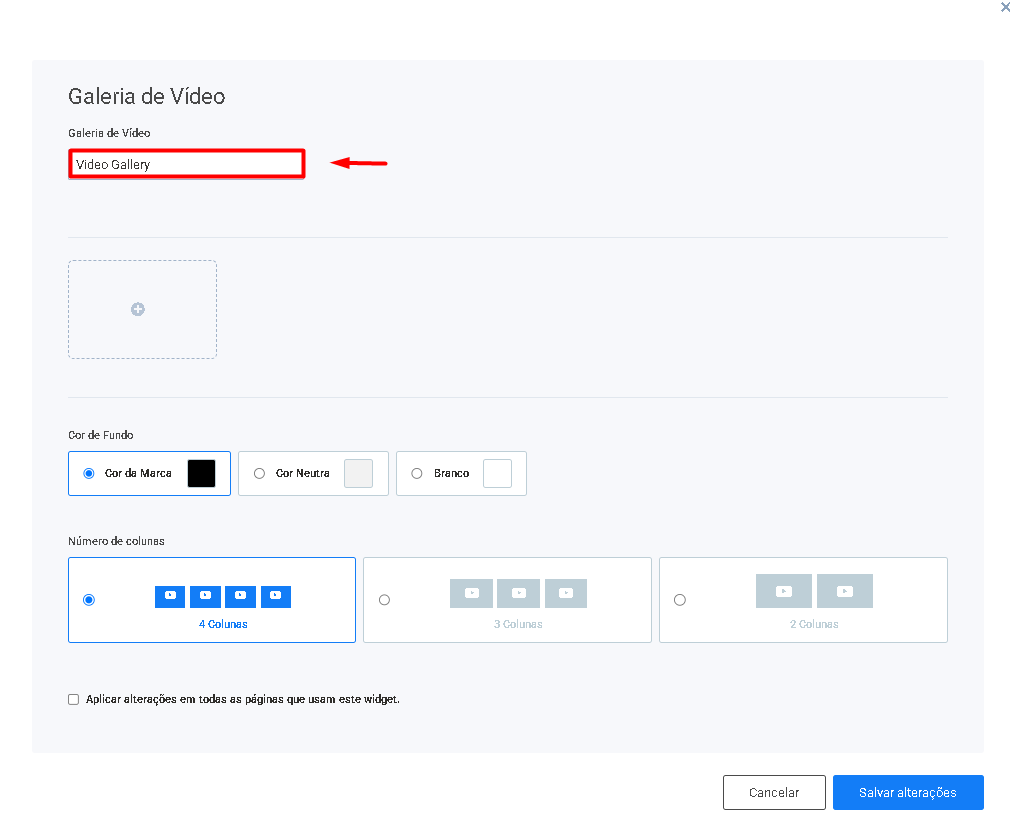Choose the 3 Colunas radio option
The width and height of the screenshot is (1018, 824).
384,599
